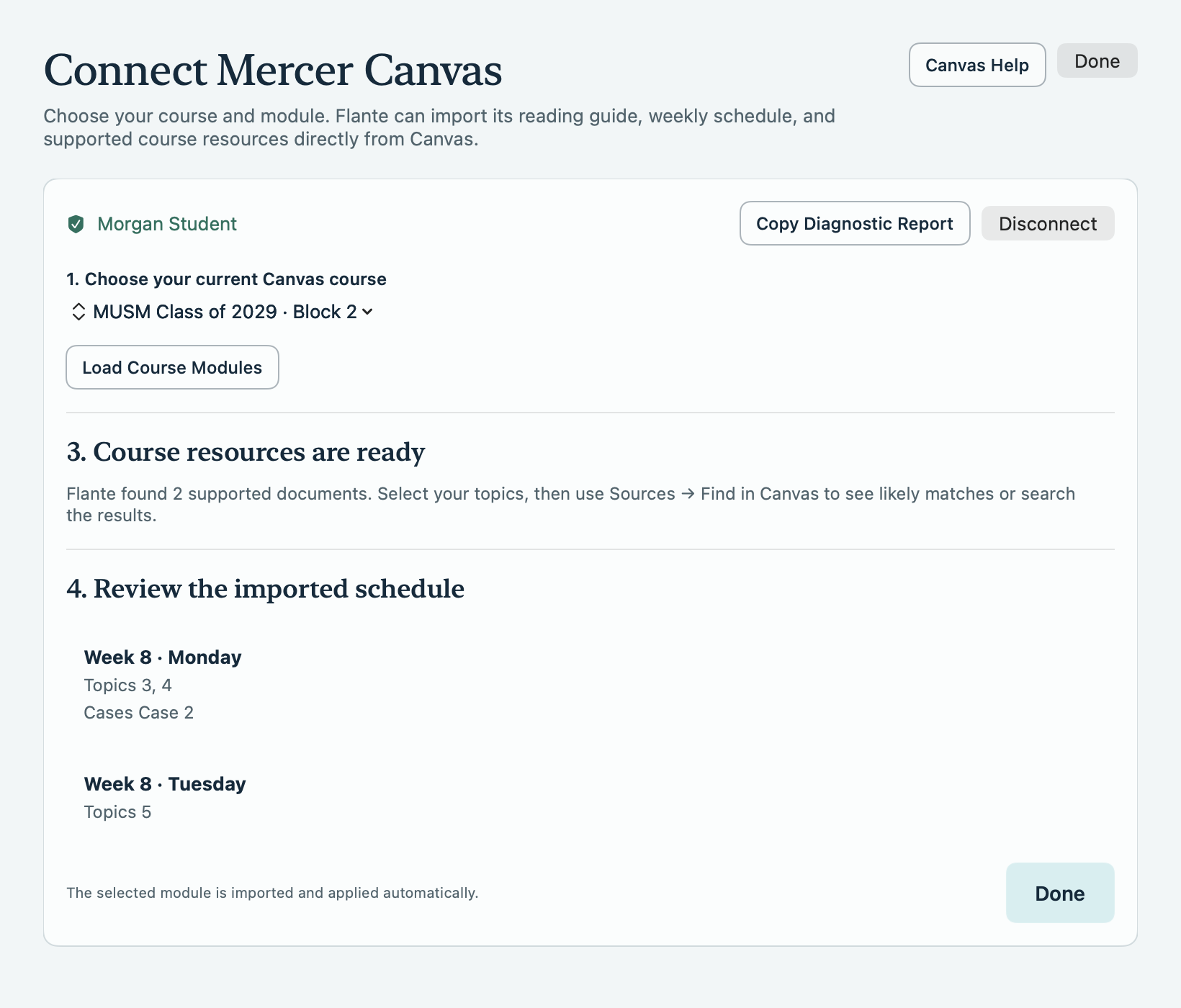
Task: Disconnect the Canvas account
Action: tap(1048, 223)
